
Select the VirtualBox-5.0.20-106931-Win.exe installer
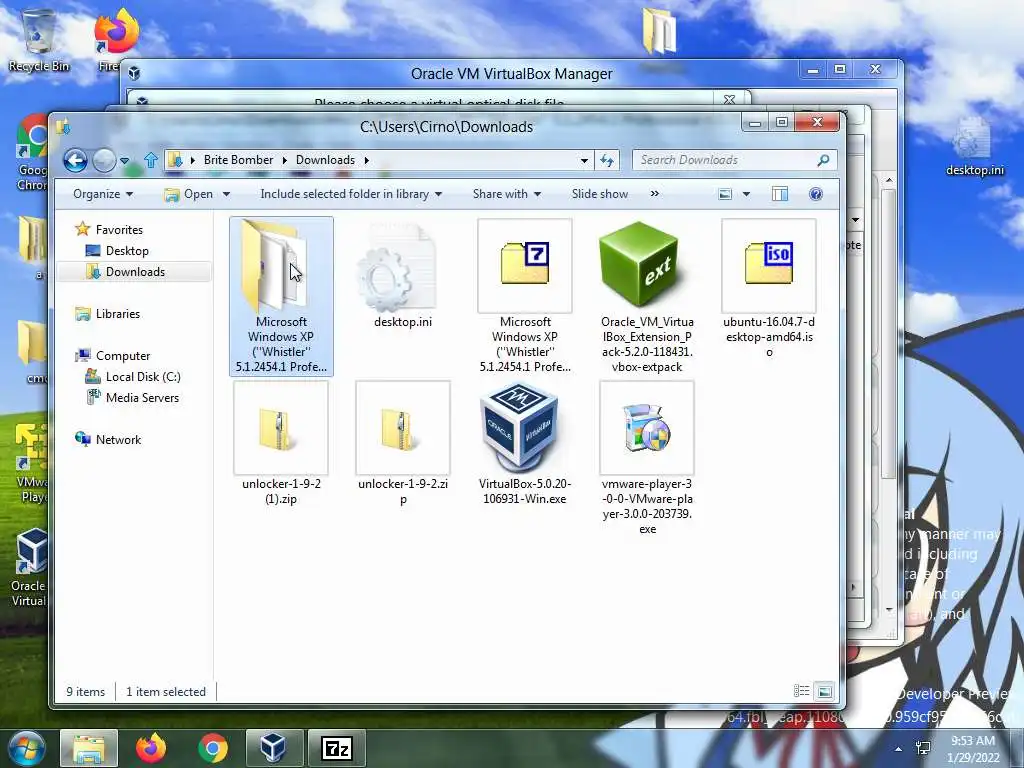(x=524, y=444)
